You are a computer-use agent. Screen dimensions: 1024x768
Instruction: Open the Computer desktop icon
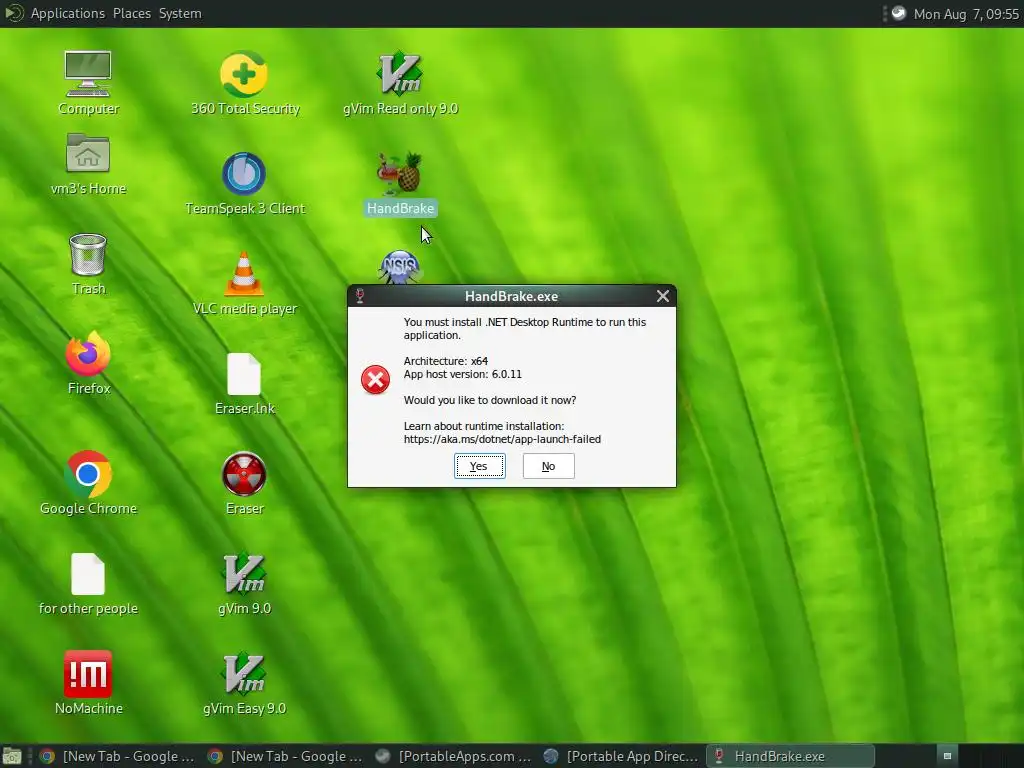pos(88,74)
